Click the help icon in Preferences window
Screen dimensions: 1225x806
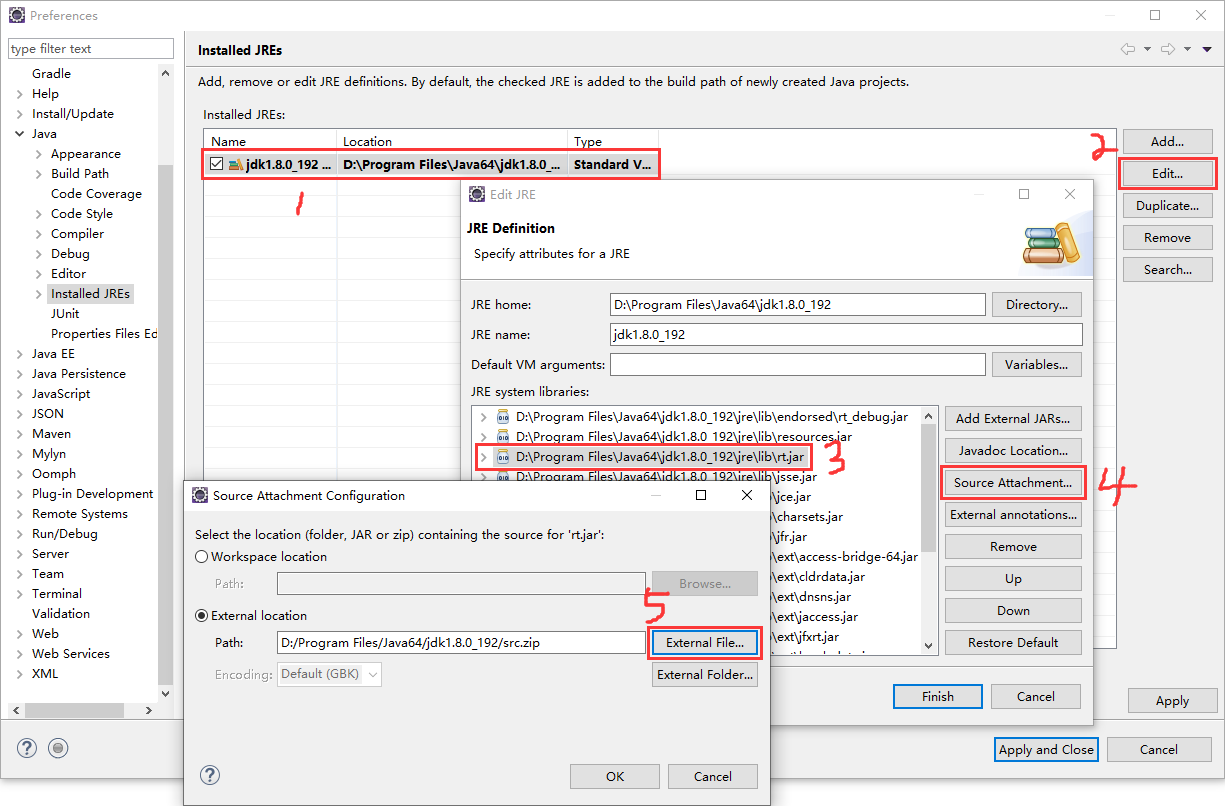coord(27,748)
